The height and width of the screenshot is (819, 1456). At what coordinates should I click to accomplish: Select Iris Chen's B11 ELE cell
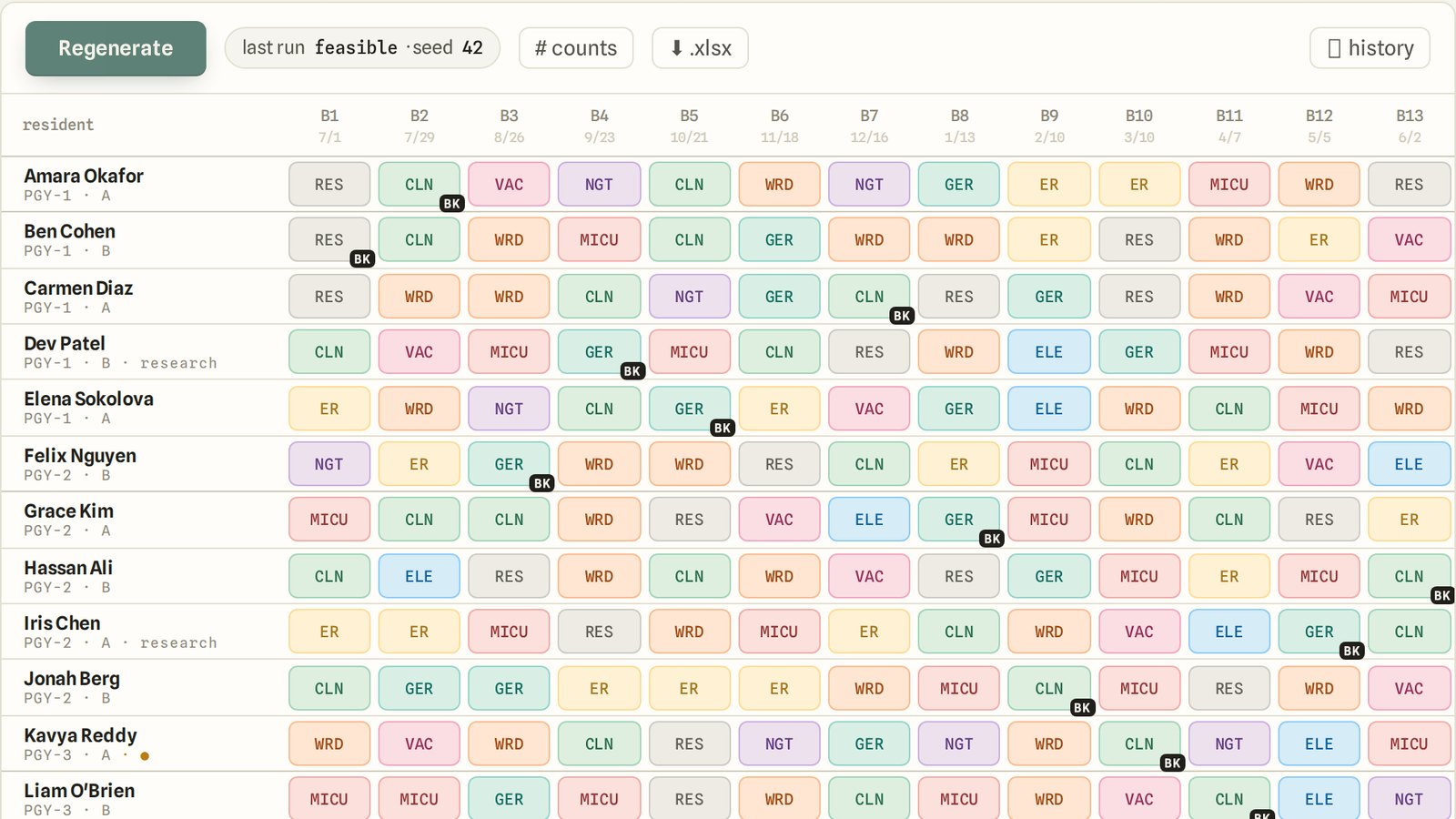click(x=1228, y=632)
